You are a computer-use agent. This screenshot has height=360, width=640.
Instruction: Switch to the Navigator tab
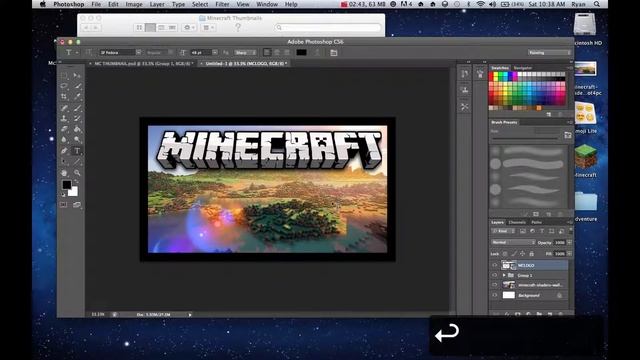pos(522,68)
